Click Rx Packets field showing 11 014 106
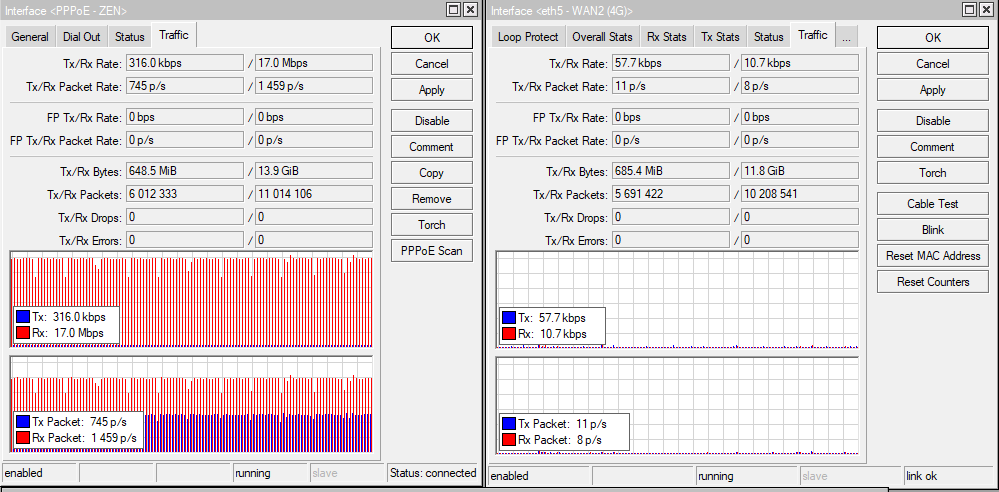This screenshot has width=999, height=492. (x=314, y=194)
